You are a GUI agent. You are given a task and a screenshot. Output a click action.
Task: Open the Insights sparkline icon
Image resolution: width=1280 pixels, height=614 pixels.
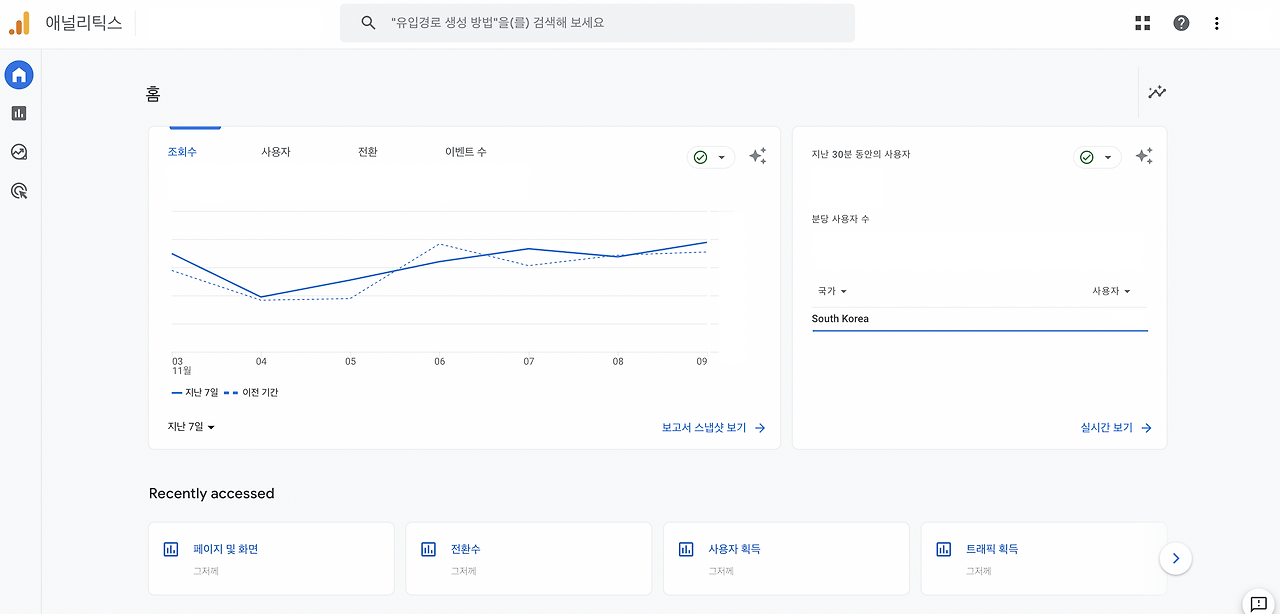(x=1157, y=92)
